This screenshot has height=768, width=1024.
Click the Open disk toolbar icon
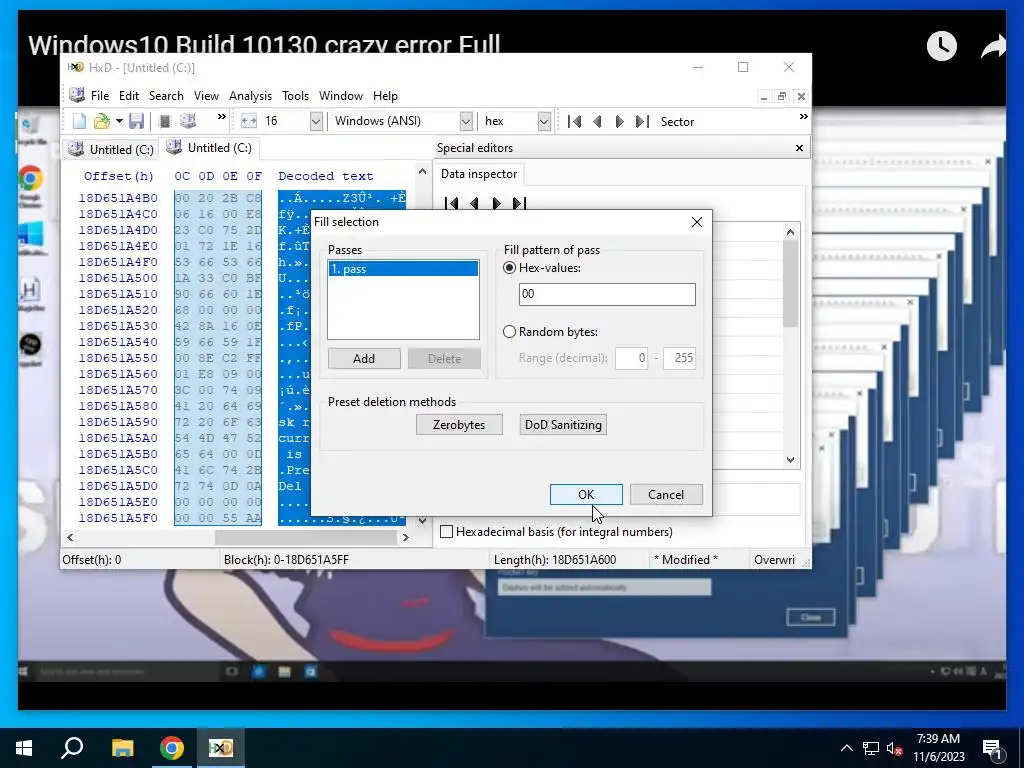pos(188,121)
